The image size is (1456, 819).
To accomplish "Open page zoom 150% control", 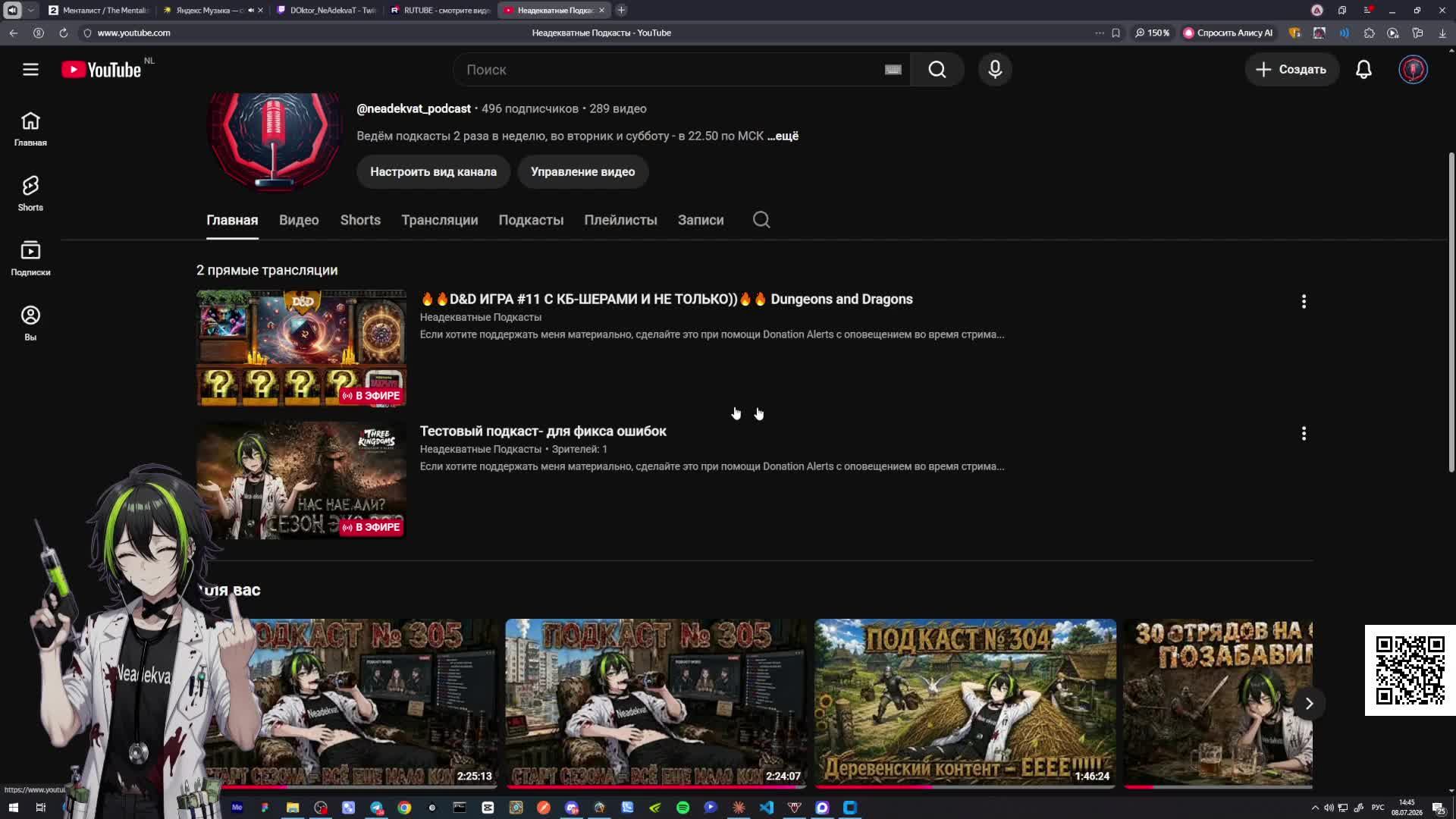I will (x=1152, y=33).
